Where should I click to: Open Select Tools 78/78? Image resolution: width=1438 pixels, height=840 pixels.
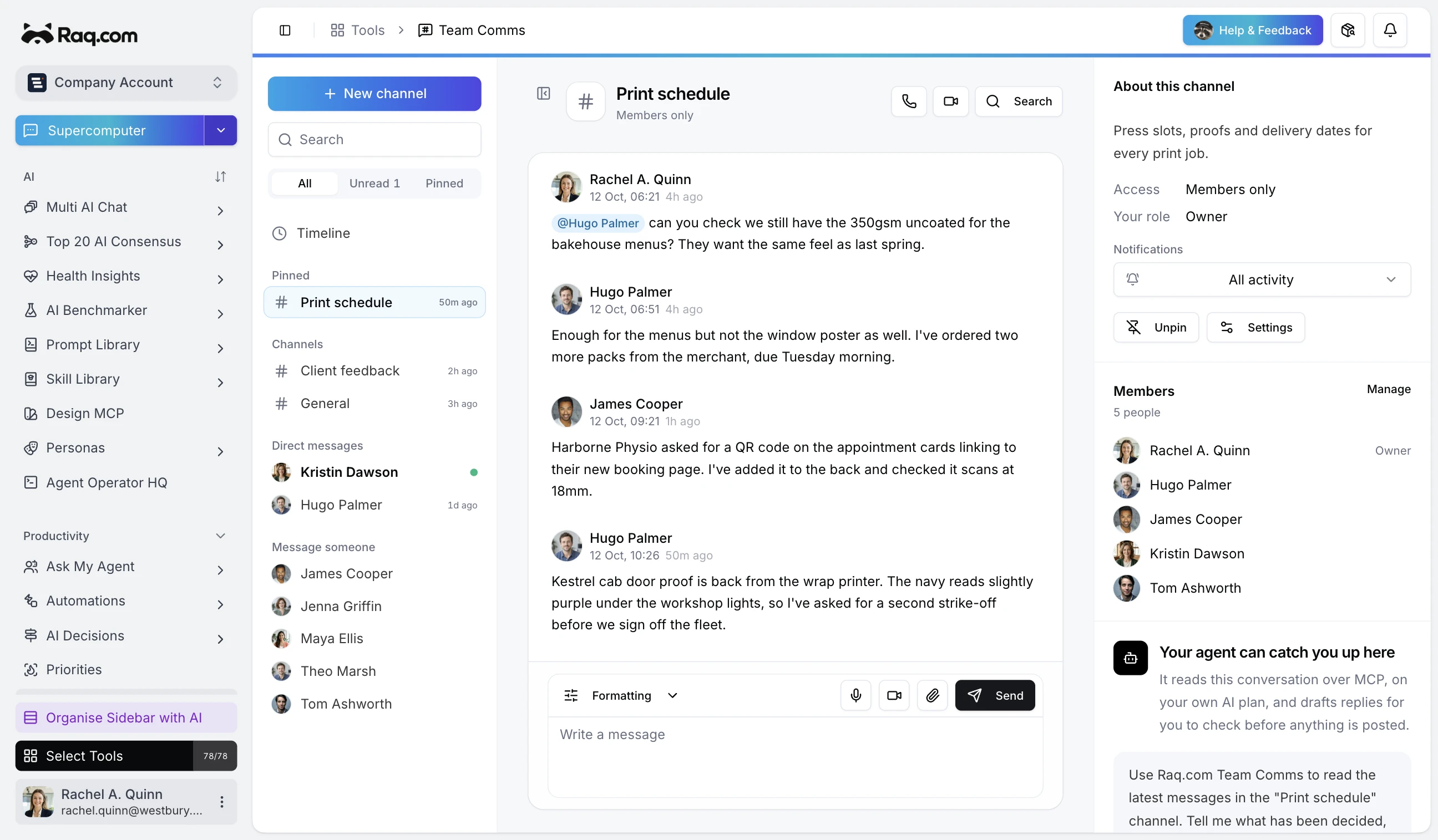tap(125, 756)
